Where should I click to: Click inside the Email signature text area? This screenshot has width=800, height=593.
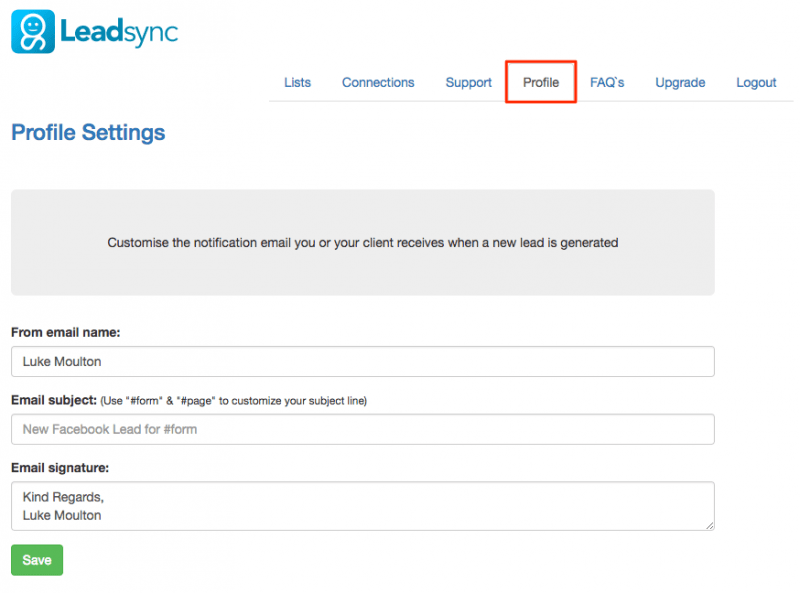click(x=362, y=506)
